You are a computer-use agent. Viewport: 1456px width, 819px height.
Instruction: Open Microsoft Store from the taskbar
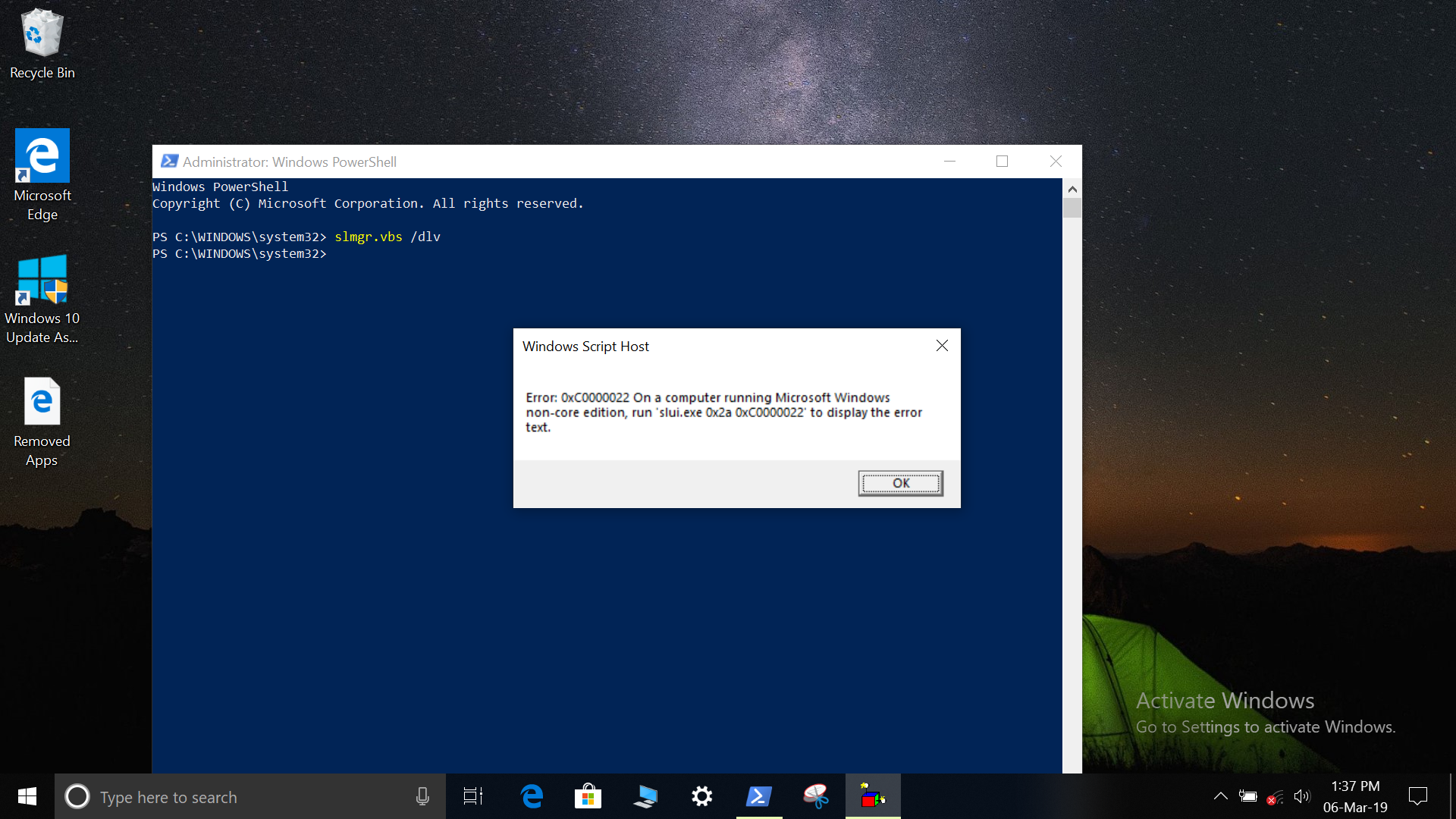click(588, 797)
